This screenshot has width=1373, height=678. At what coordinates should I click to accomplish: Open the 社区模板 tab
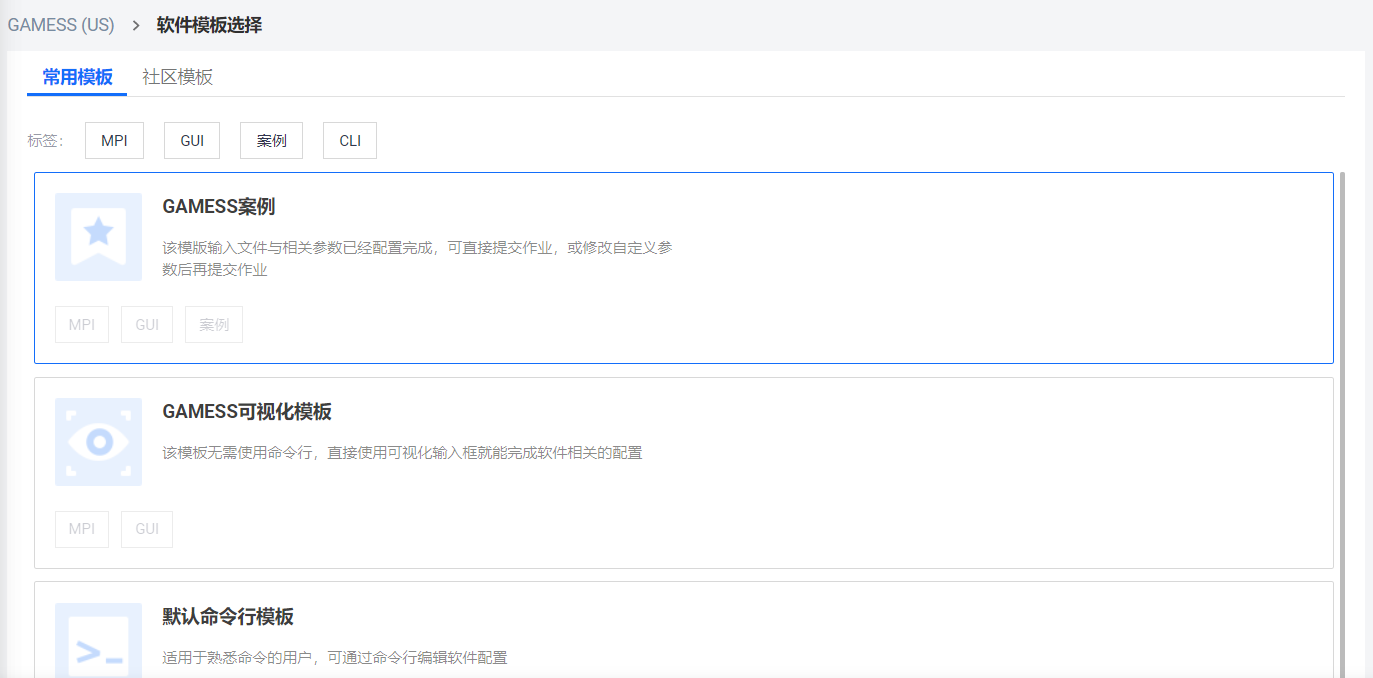click(177, 77)
